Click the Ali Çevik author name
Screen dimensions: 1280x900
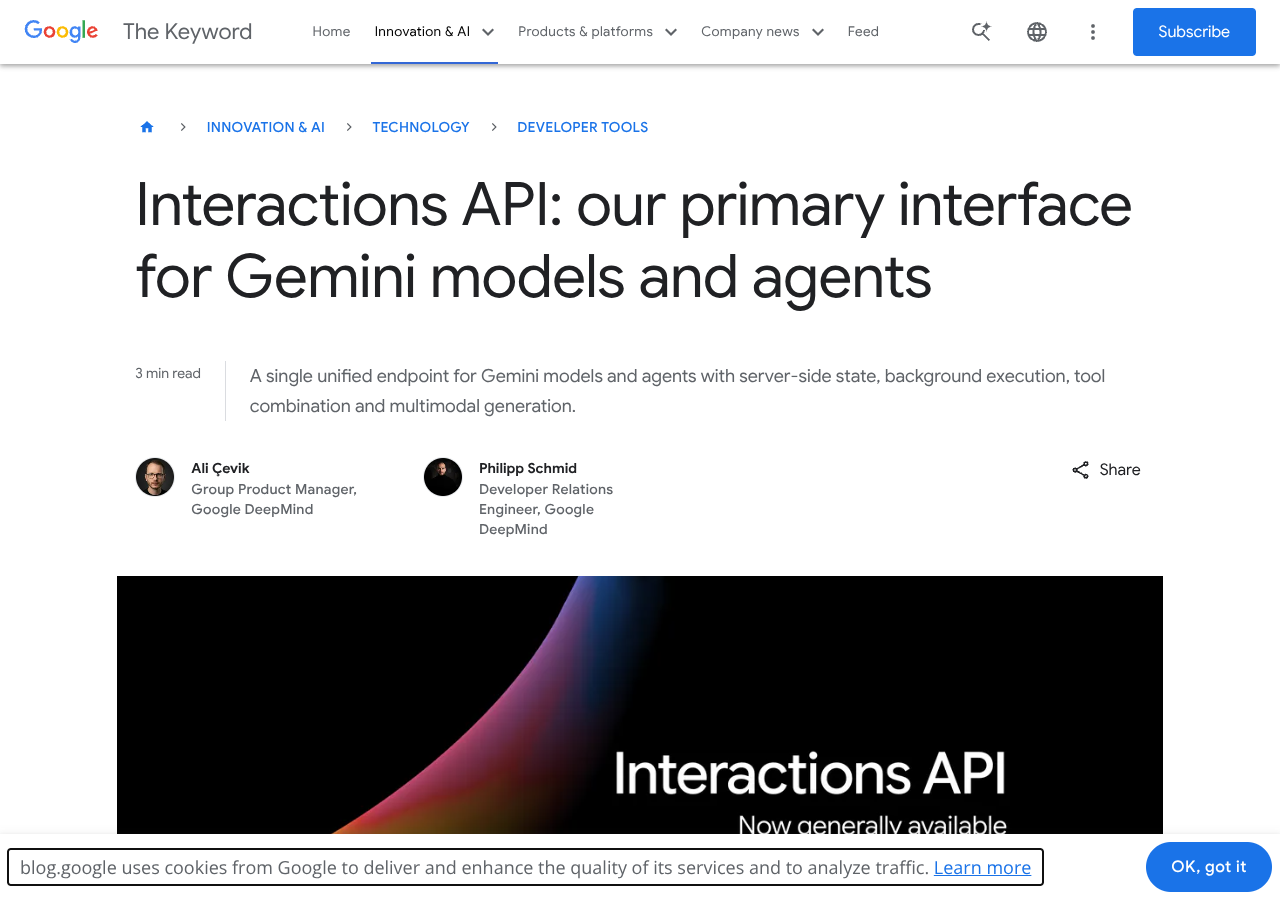(221, 468)
